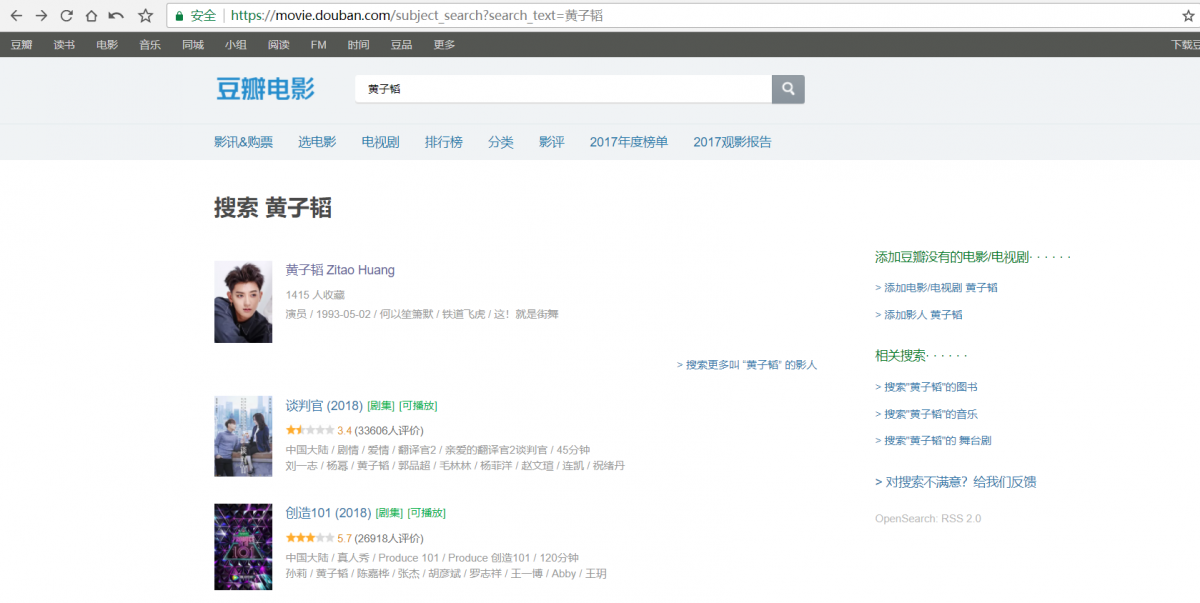Go to the 选电影 tab
This screenshot has width=1200, height=603.
click(x=317, y=142)
